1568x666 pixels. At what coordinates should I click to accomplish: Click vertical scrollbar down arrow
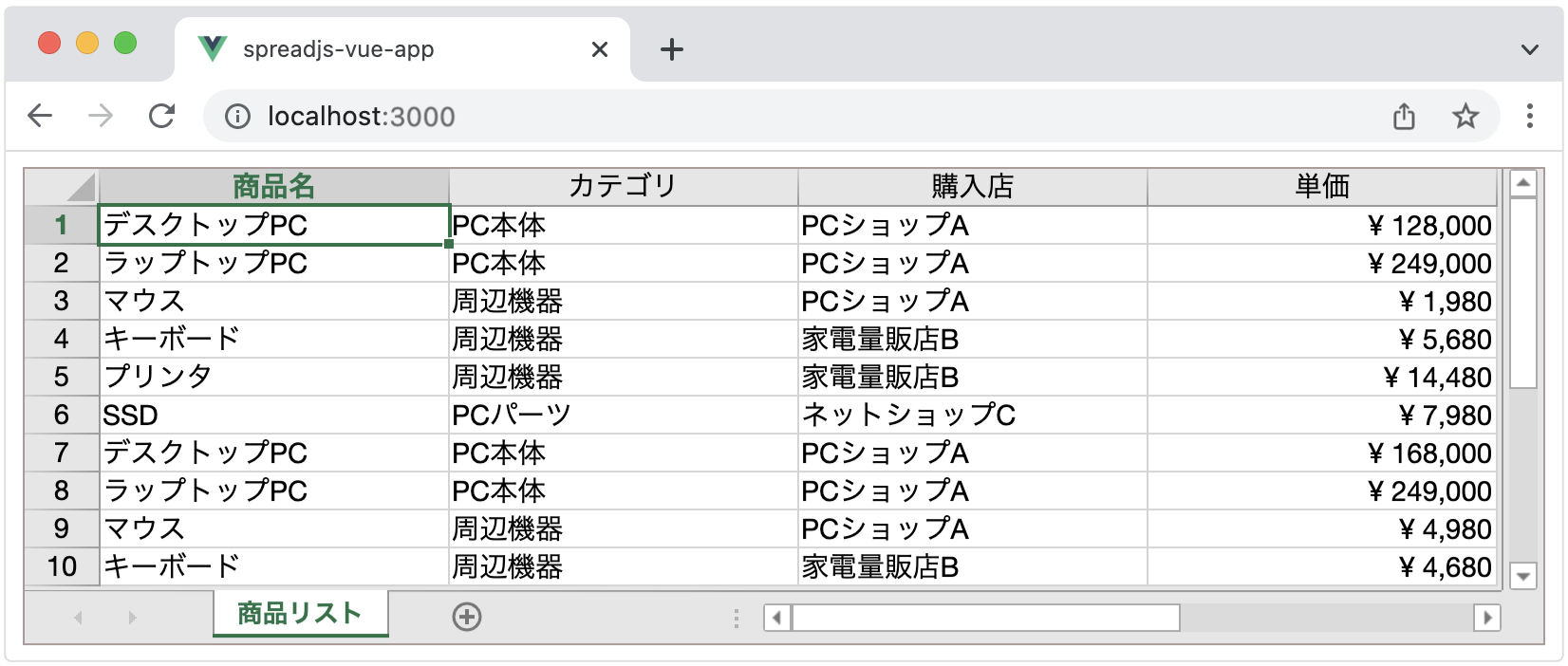tap(1523, 576)
